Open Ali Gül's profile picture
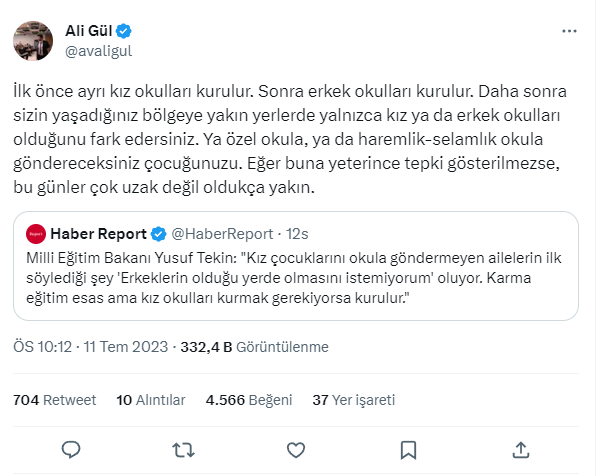 pyautogui.click(x=33, y=40)
